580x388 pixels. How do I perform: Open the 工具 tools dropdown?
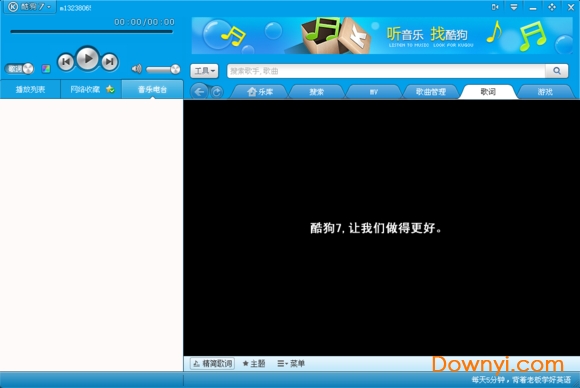(204, 71)
